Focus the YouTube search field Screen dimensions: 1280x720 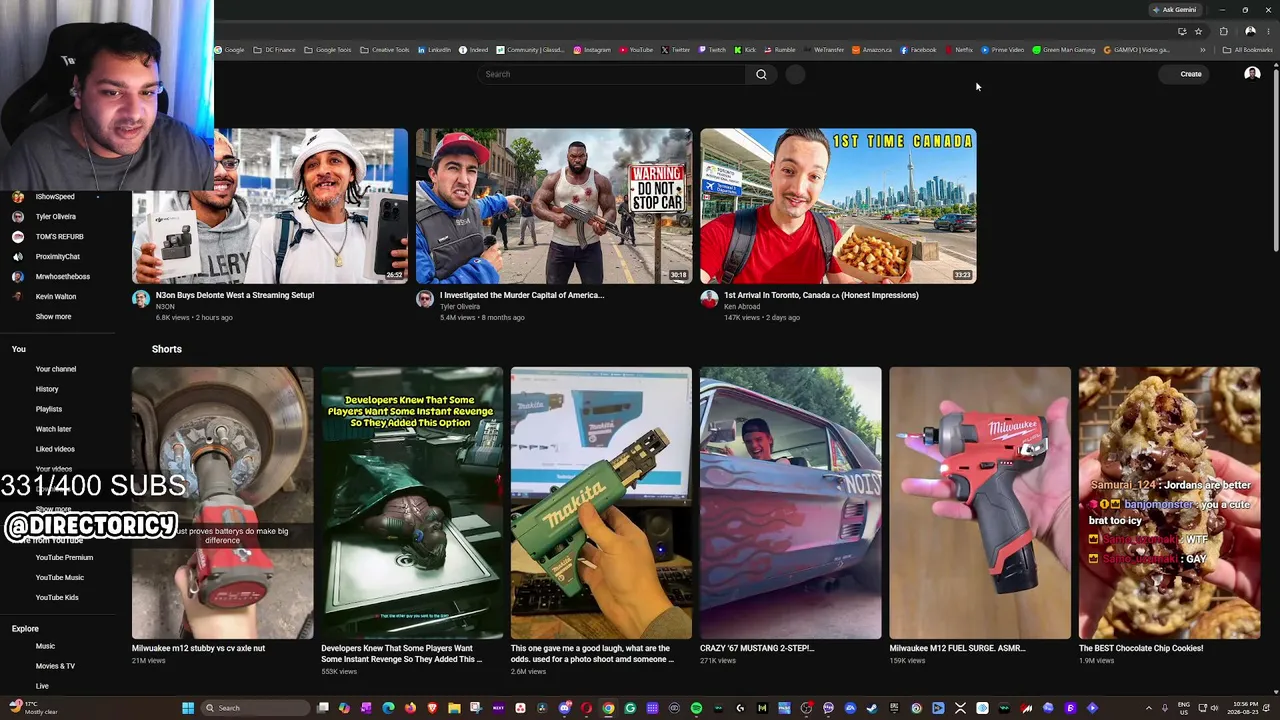[612, 74]
